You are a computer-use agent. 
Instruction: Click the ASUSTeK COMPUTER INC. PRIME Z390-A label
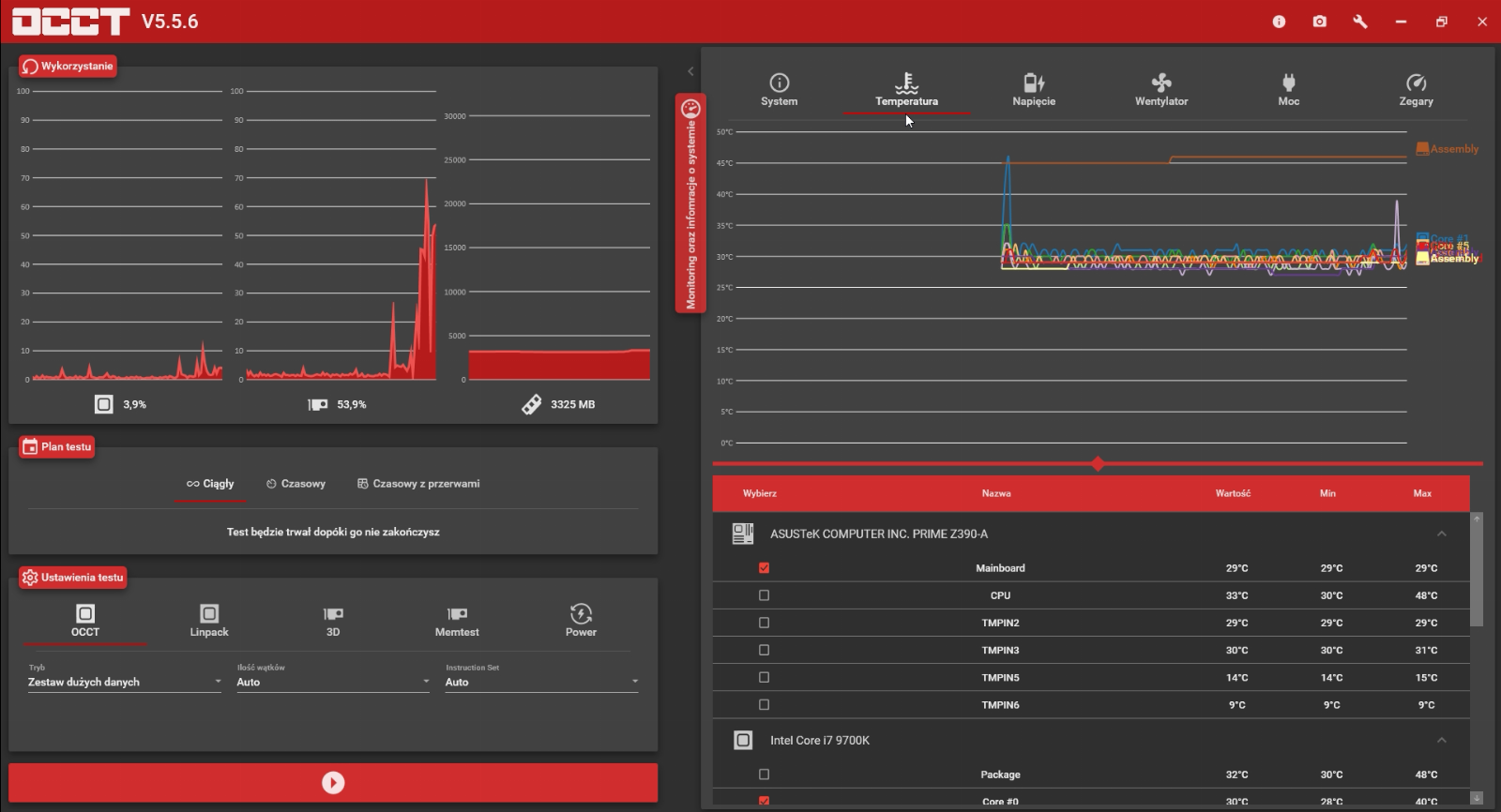click(x=879, y=534)
